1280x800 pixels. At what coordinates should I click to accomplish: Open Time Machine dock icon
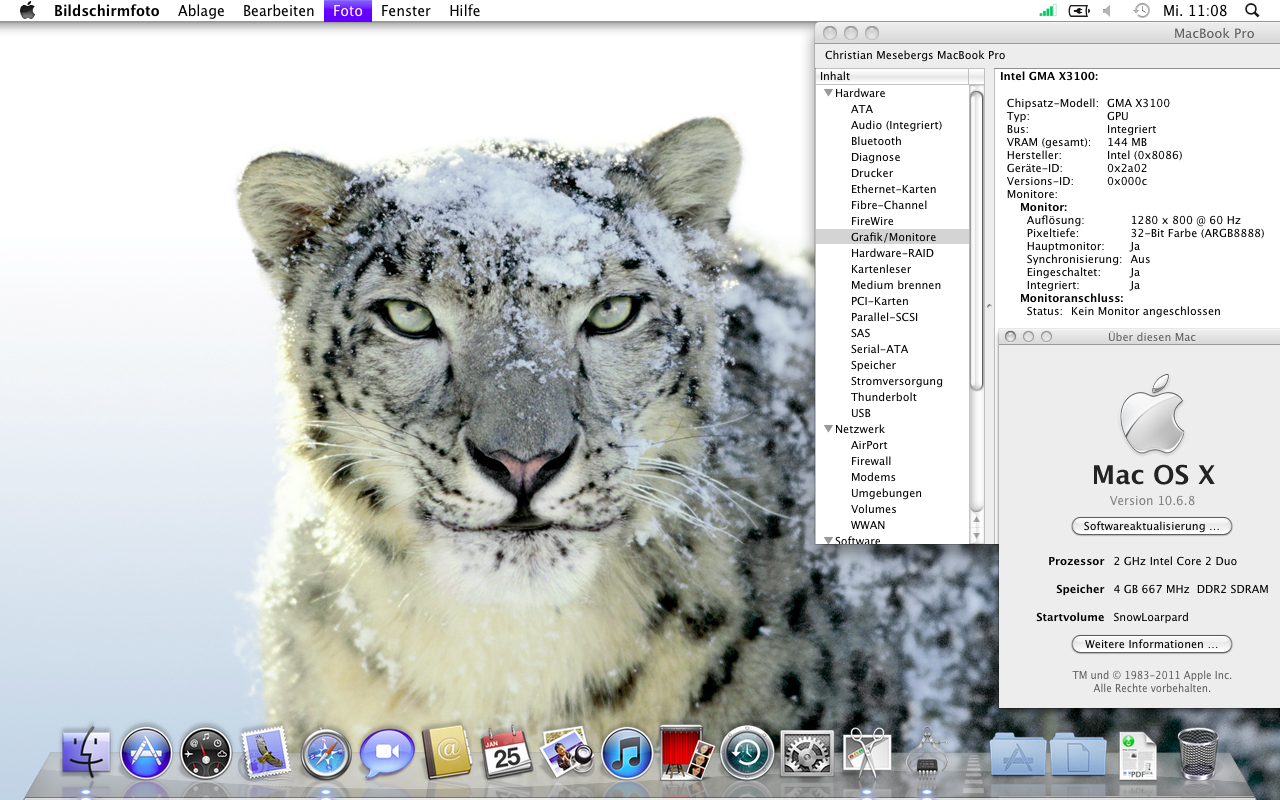point(747,753)
